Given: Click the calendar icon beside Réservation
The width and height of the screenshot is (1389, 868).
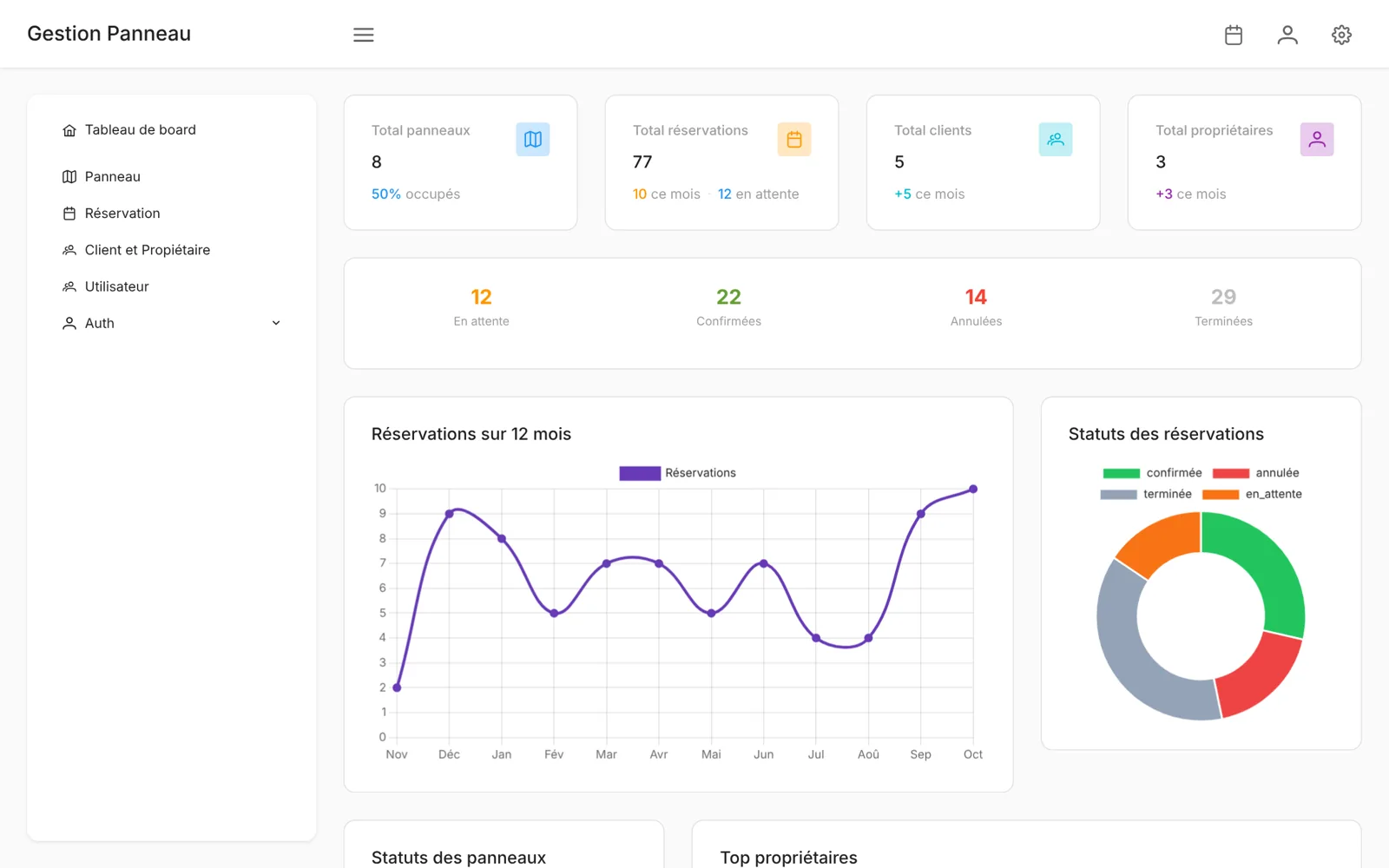Looking at the screenshot, I should click(69, 214).
